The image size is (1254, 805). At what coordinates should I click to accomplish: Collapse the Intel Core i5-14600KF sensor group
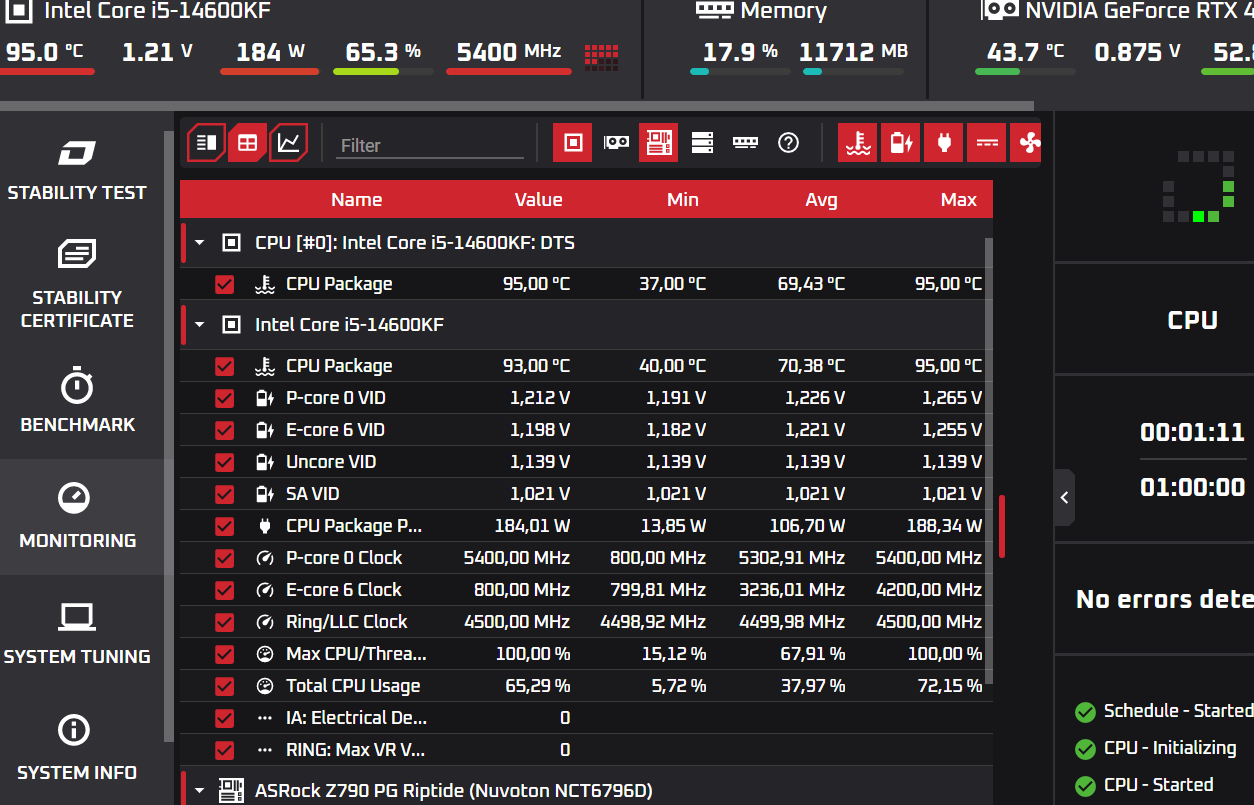pyautogui.click(x=199, y=325)
